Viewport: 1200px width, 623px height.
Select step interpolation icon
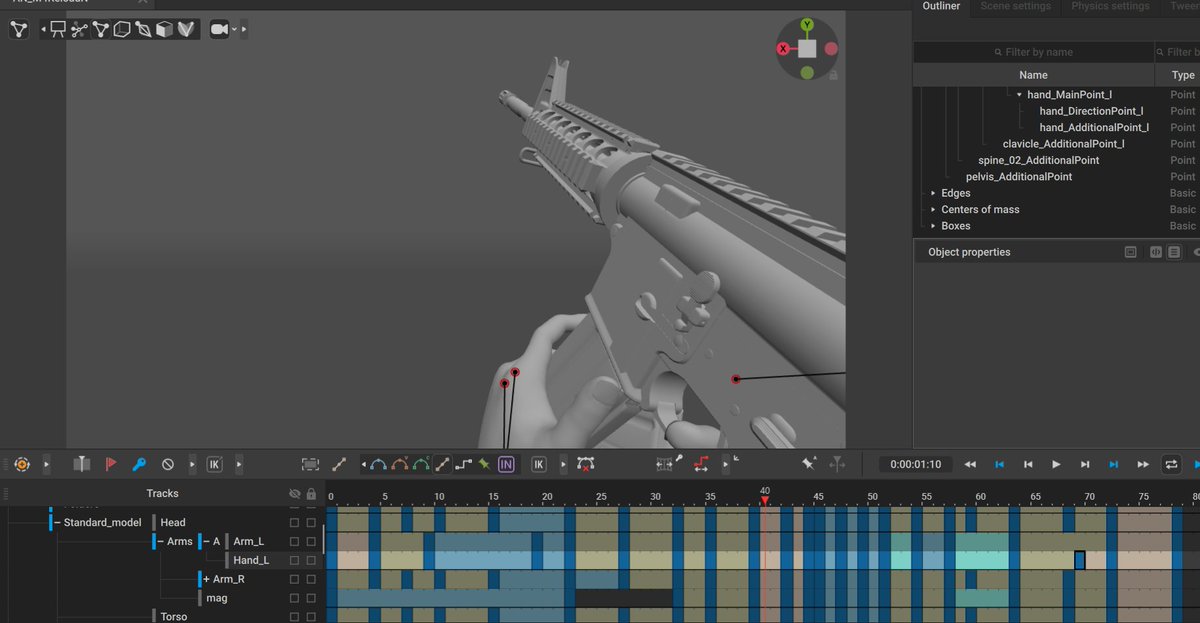(463, 464)
